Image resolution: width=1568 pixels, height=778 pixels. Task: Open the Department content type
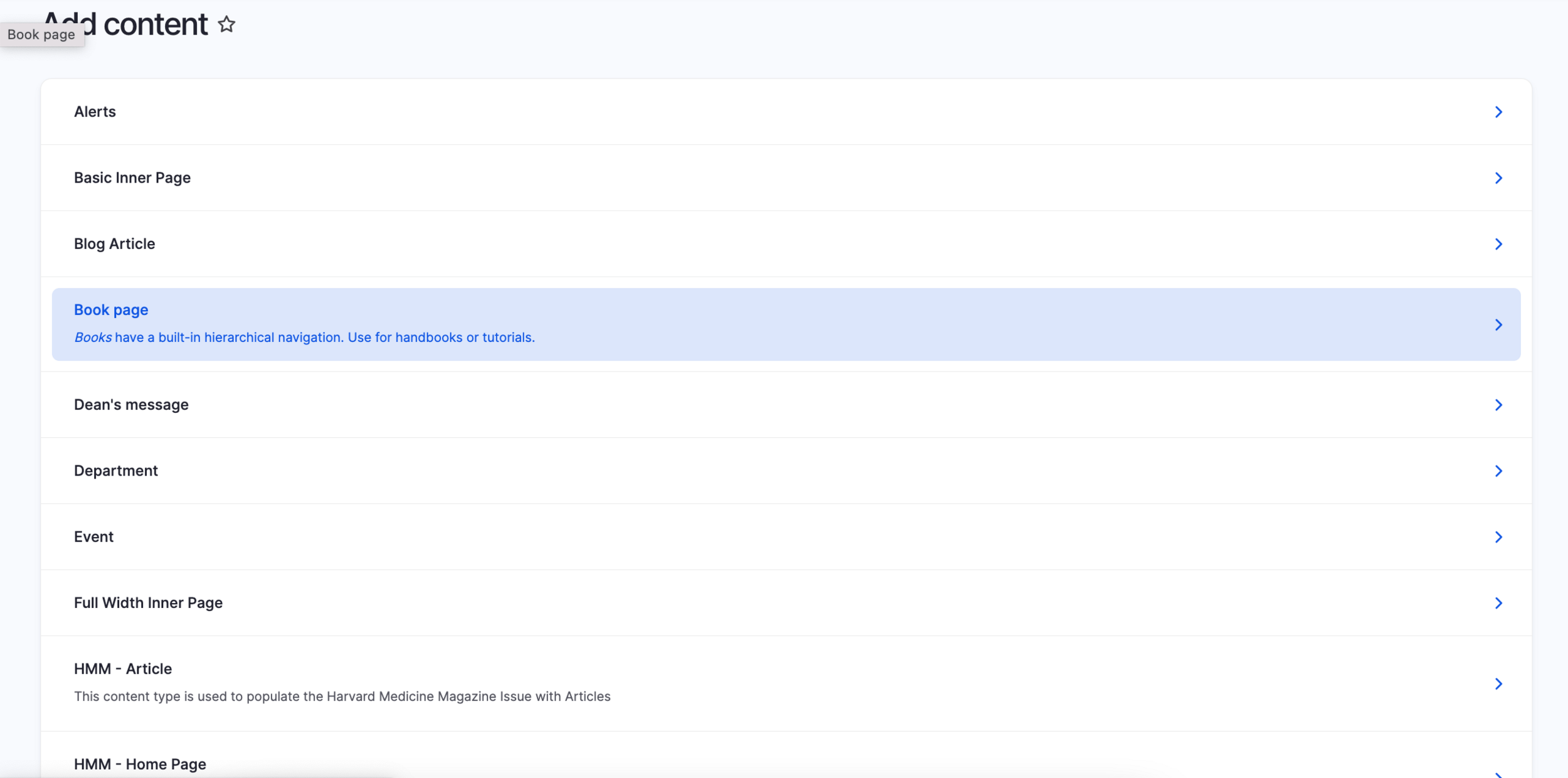[x=115, y=471]
